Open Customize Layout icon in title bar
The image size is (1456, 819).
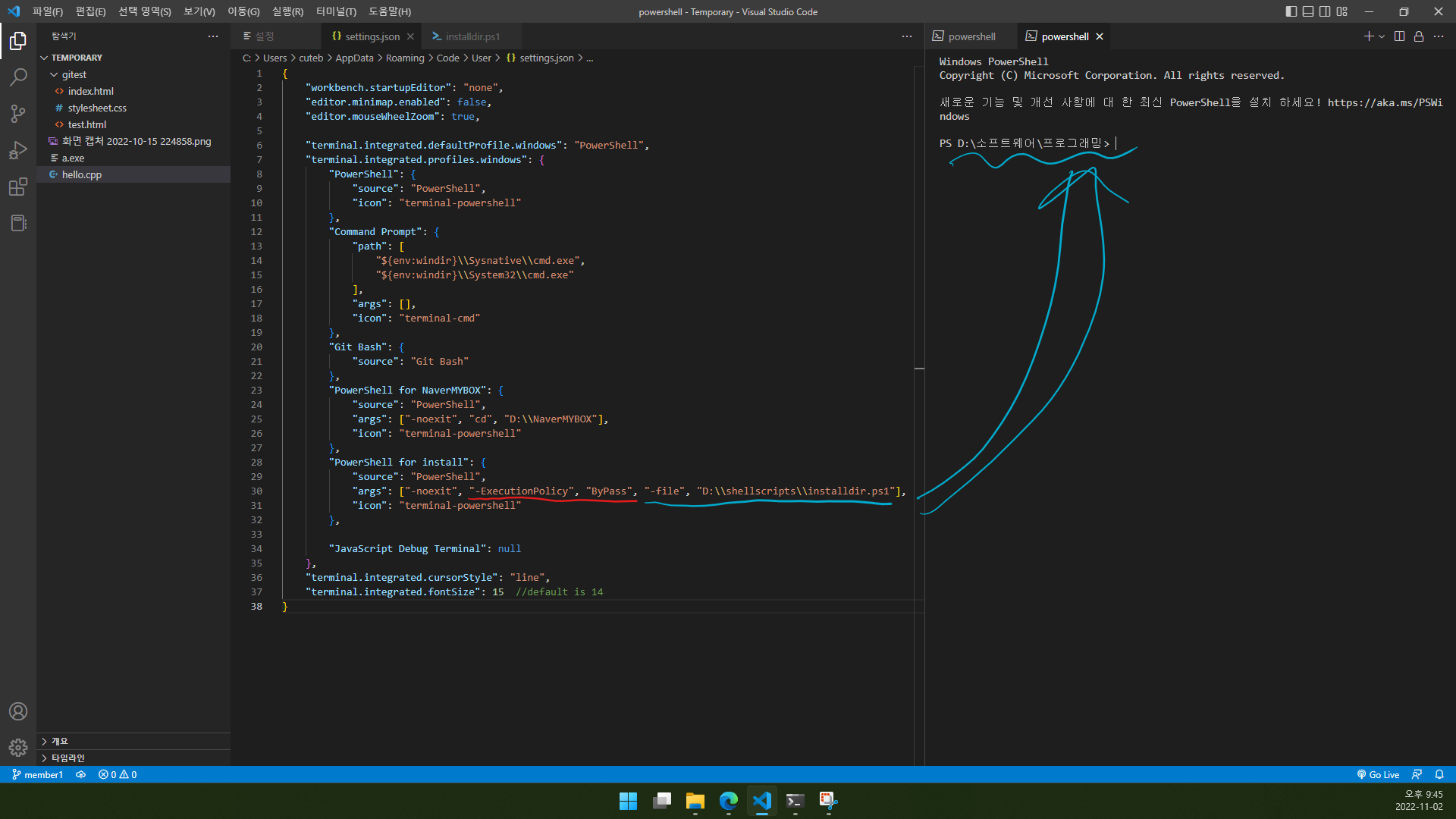click(x=1342, y=11)
